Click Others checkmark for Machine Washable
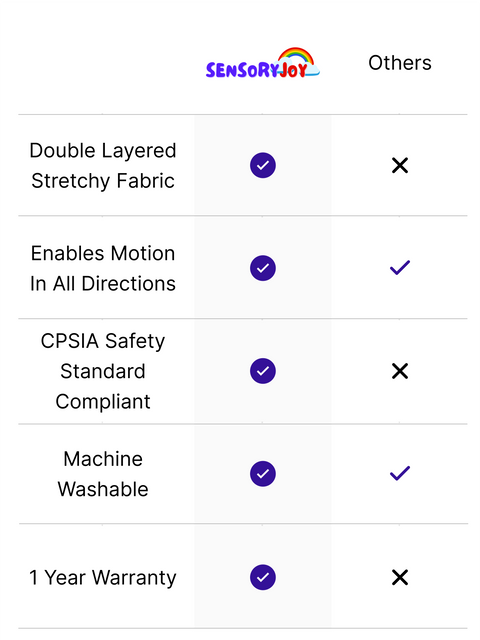This screenshot has width=480, height=640. pos(400,473)
